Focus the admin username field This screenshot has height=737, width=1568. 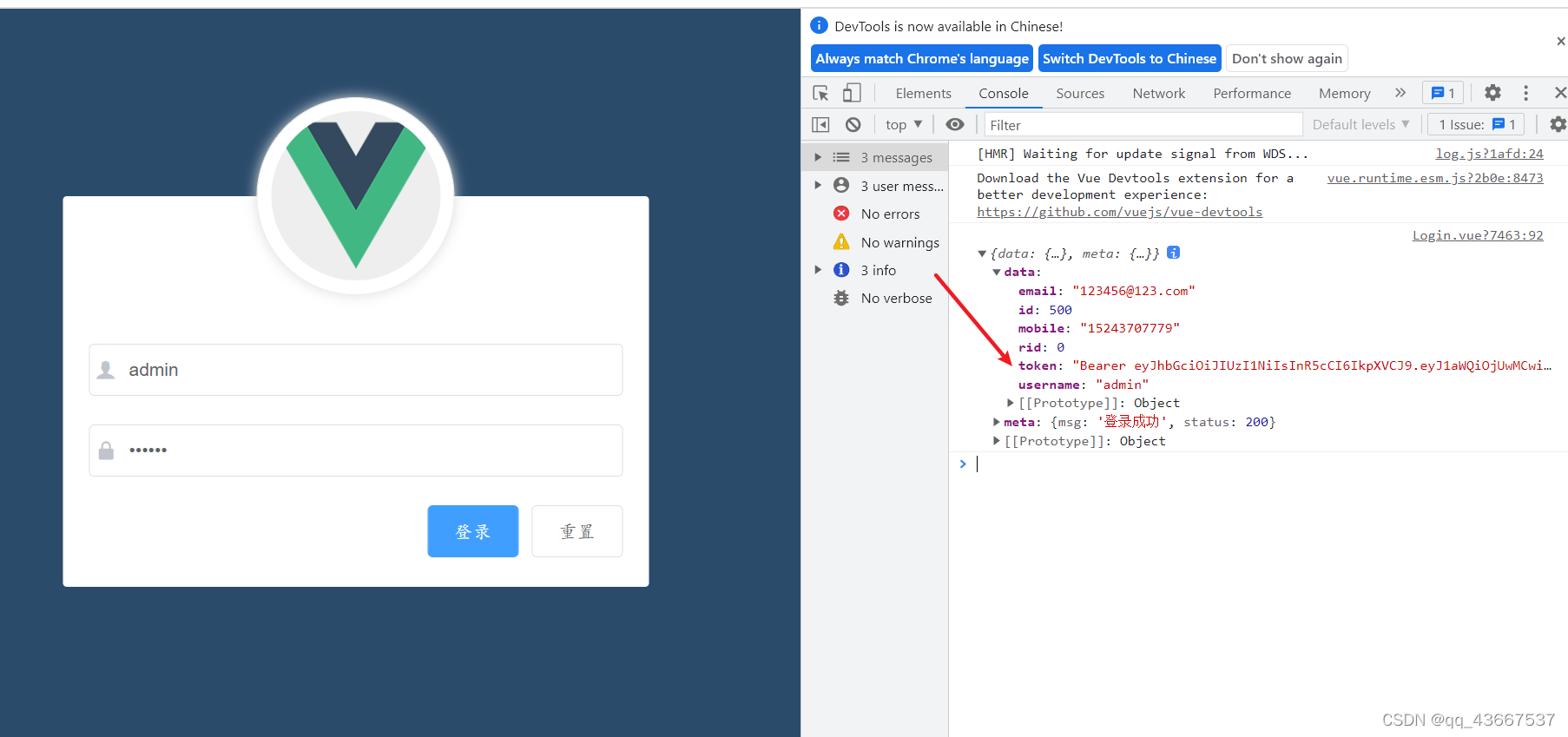click(356, 370)
